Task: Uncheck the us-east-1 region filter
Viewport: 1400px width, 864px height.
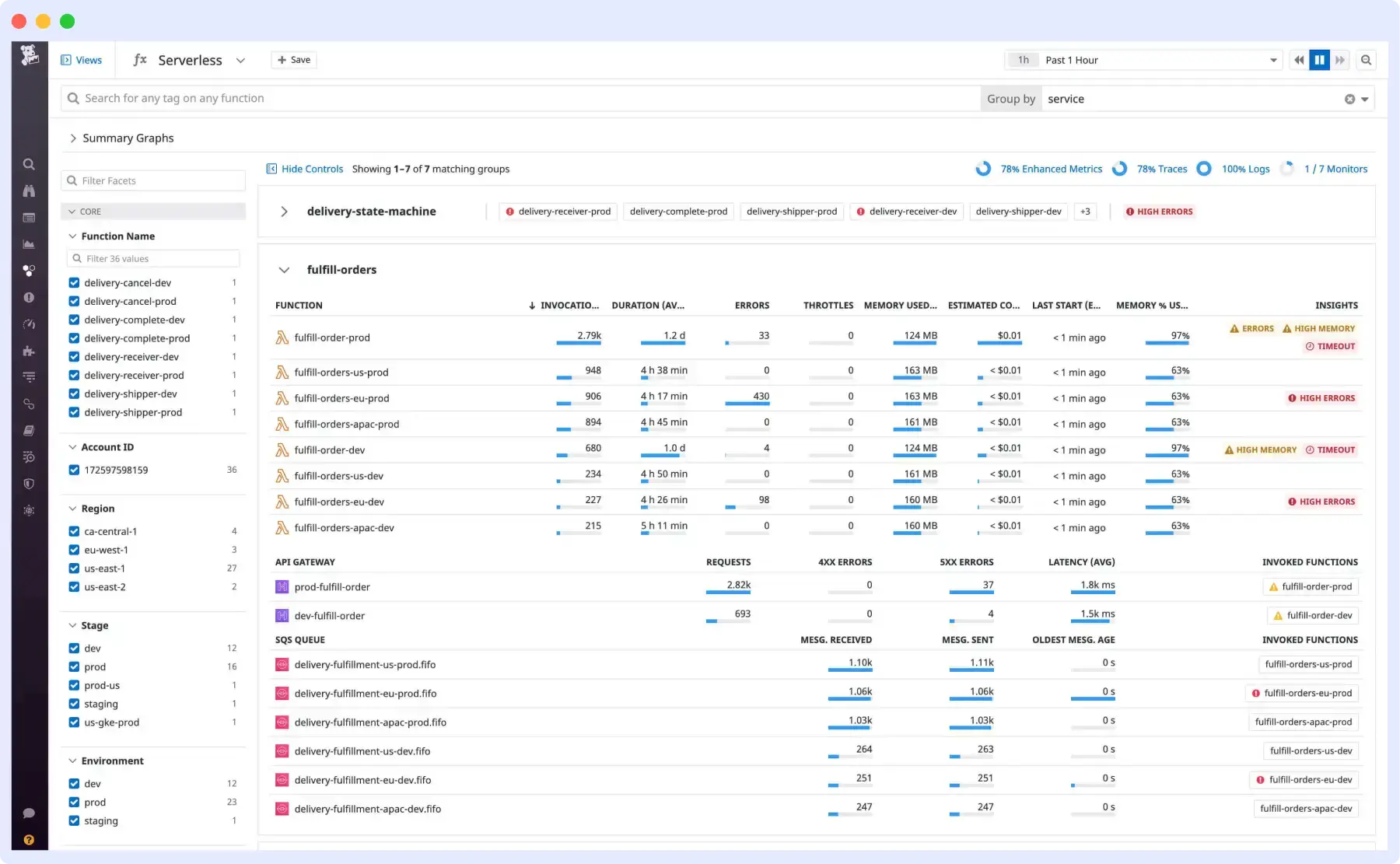Action: point(74,568)
